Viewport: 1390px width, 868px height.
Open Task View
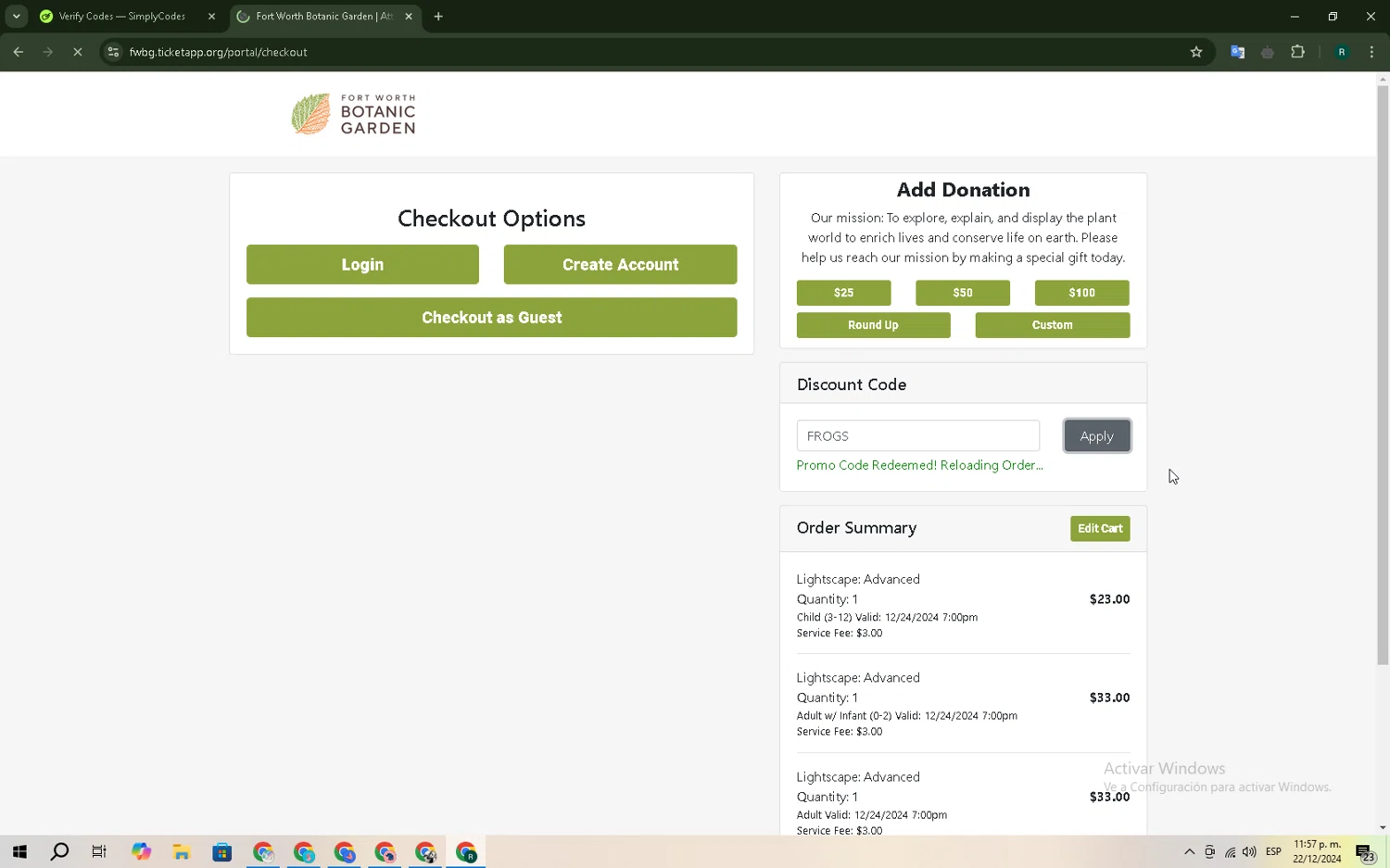coord(99,851)
